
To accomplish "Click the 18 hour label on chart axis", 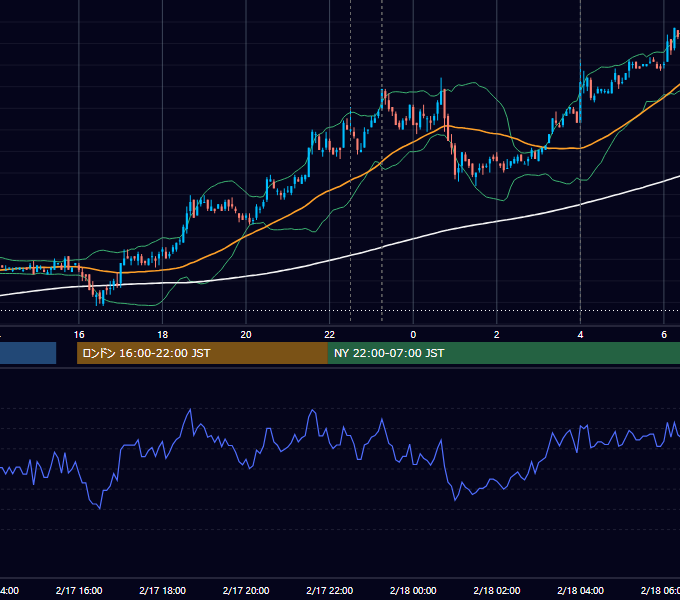I will click(x=162, y=335).
